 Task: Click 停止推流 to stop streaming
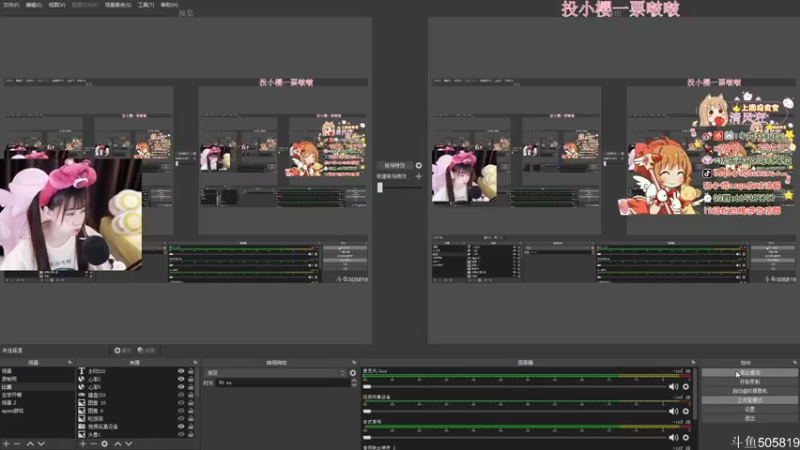point(749,373)
